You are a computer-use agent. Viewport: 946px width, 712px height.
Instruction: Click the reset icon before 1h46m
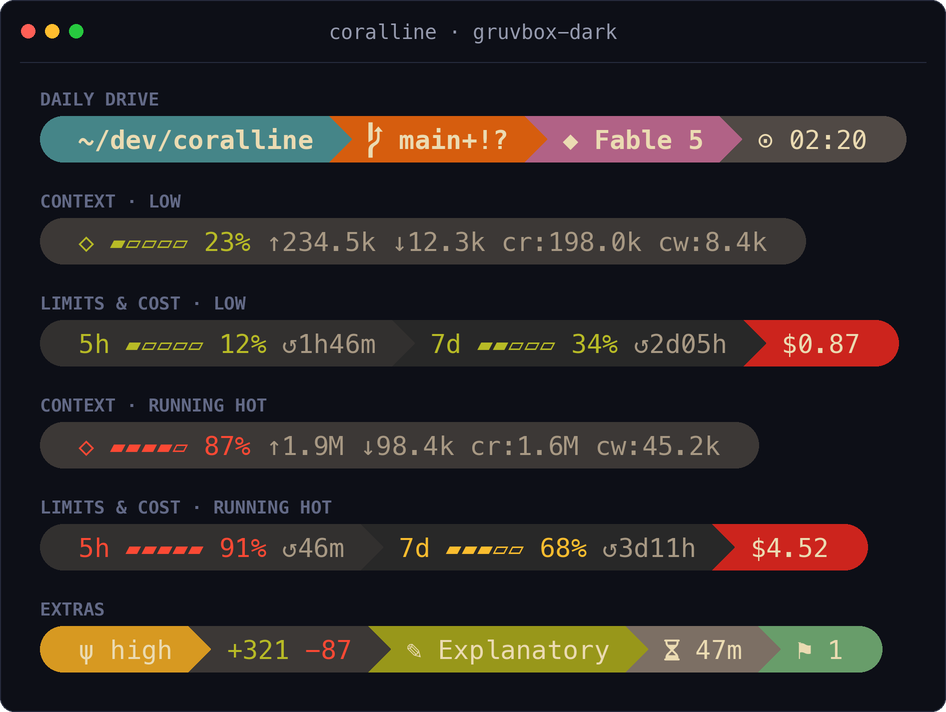coord(290,346)
